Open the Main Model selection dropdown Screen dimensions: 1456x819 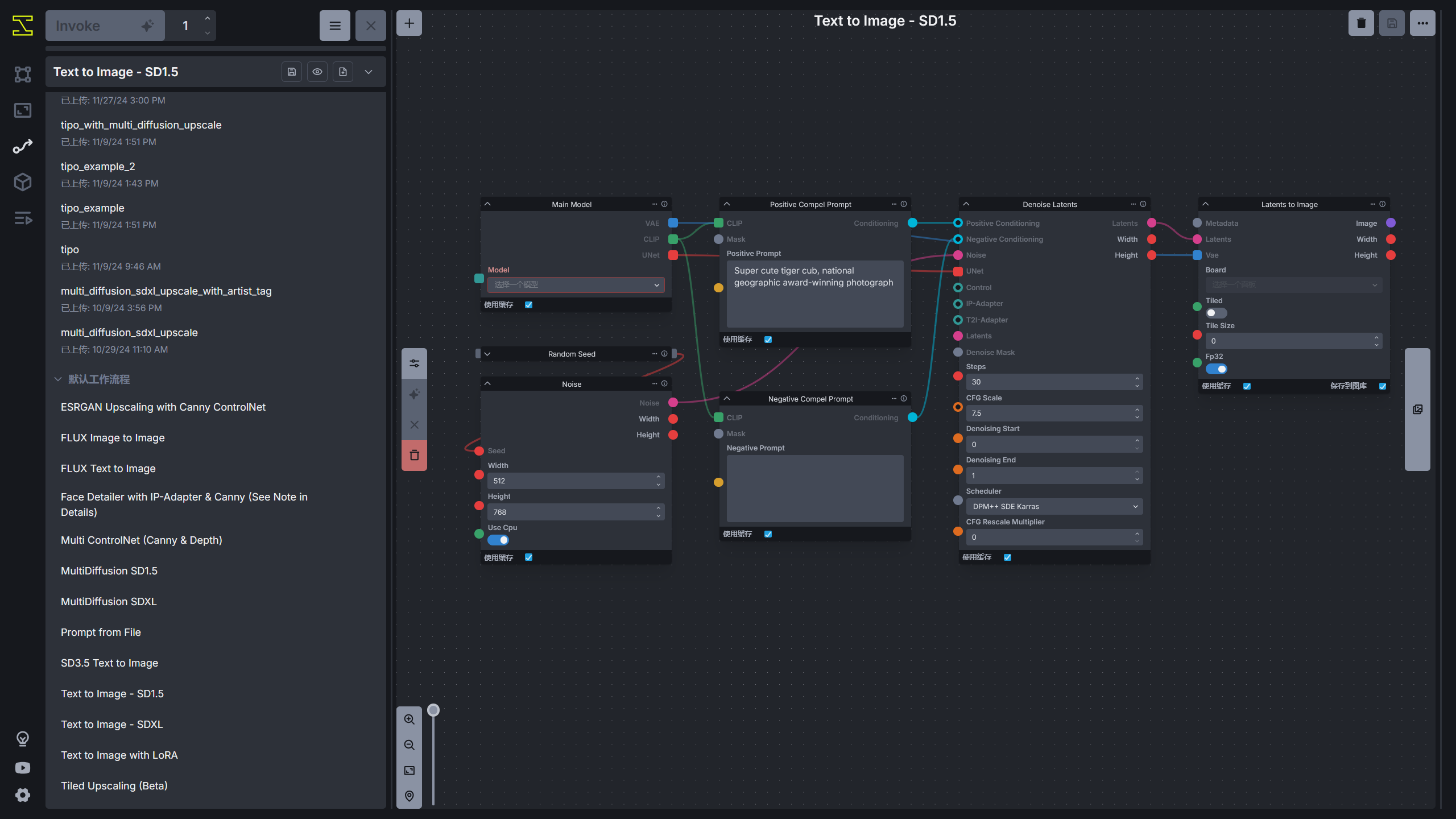click(576, 284)
